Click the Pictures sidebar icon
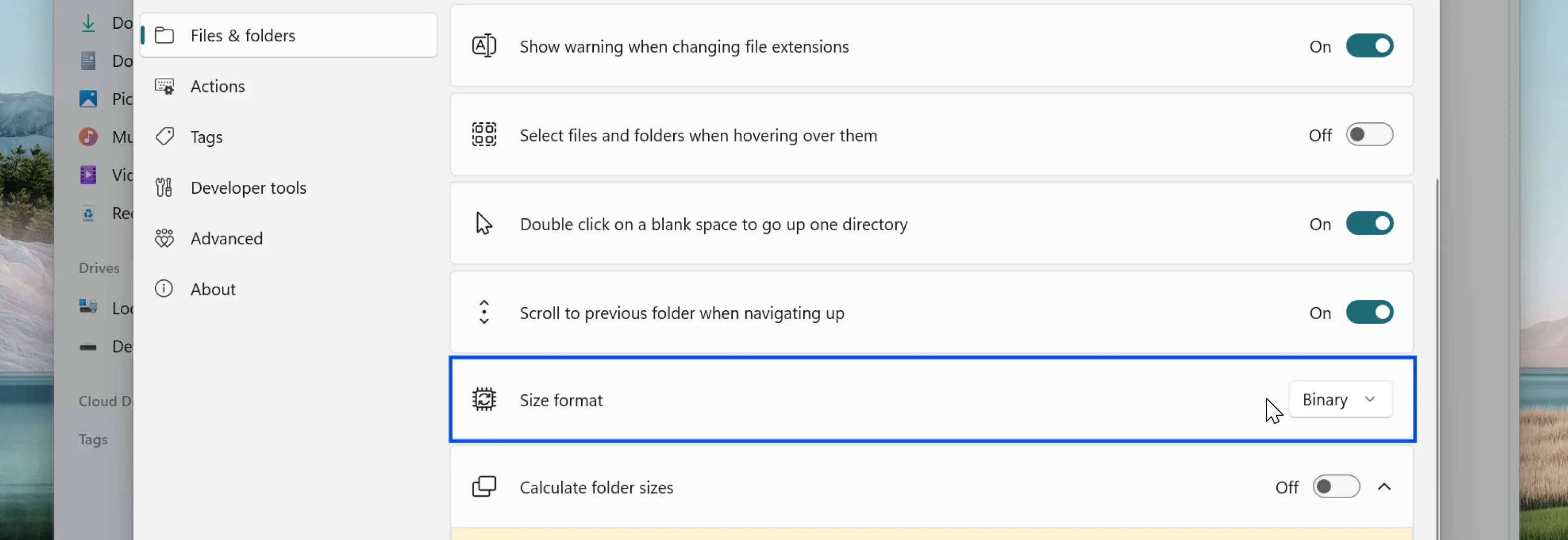Image resolution: width=1568 pixels, height=540 pixels. coord(88,99)
